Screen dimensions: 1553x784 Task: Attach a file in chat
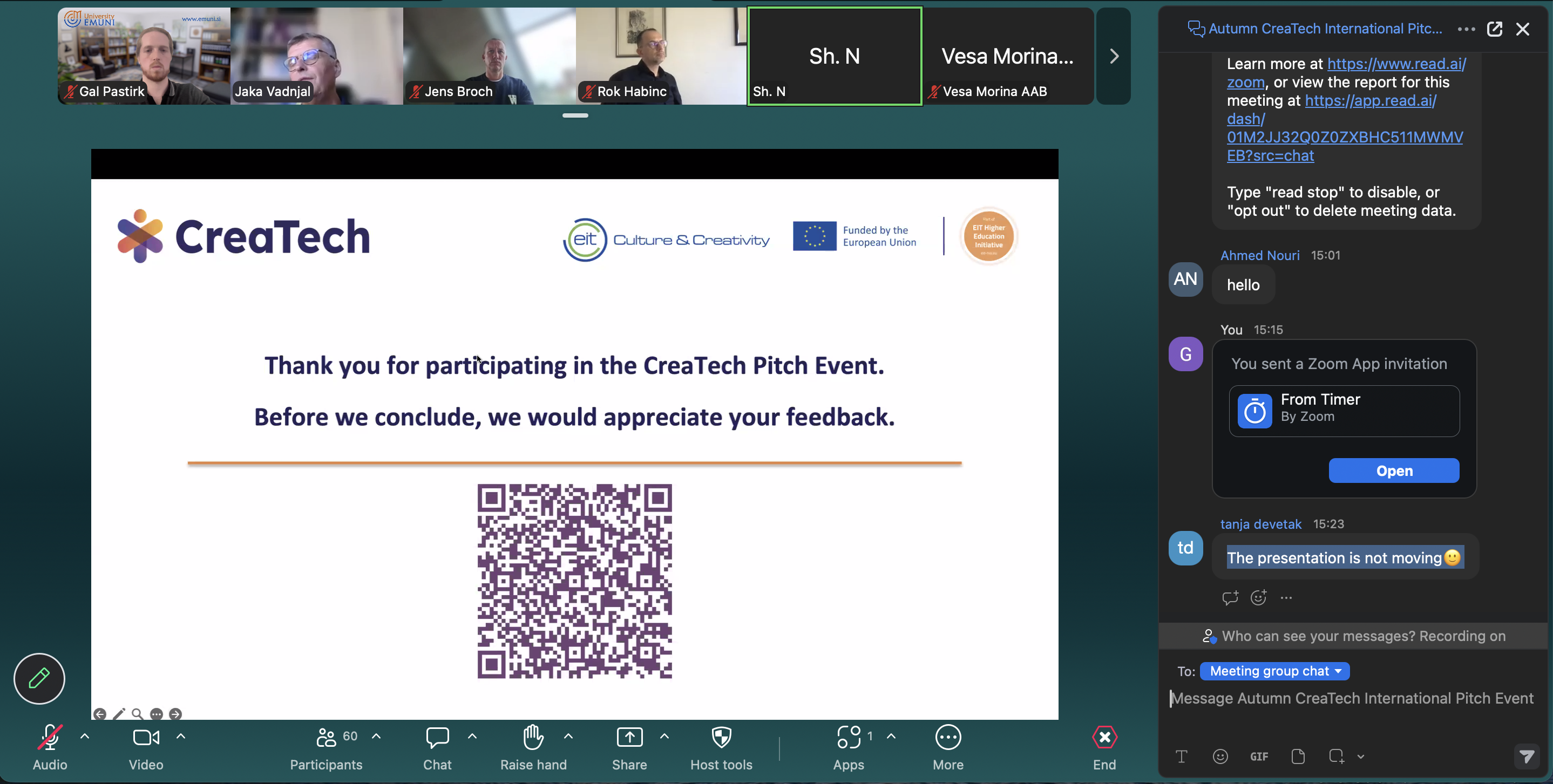tap(1298, 756)
